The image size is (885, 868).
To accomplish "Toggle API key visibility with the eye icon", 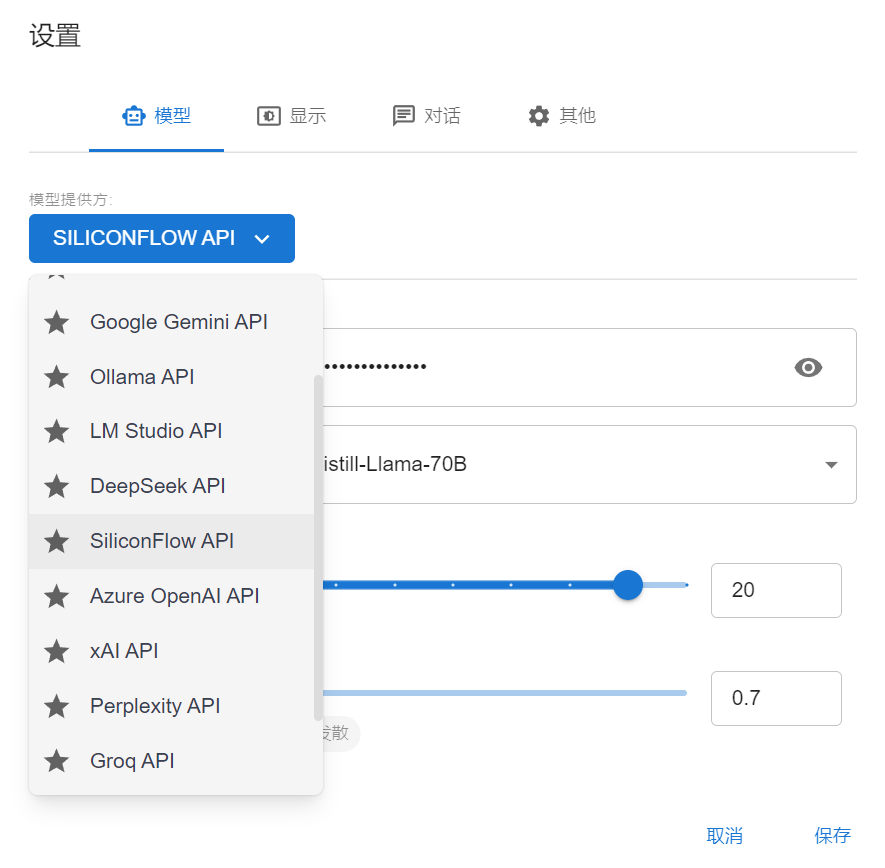I will point(808,367).
